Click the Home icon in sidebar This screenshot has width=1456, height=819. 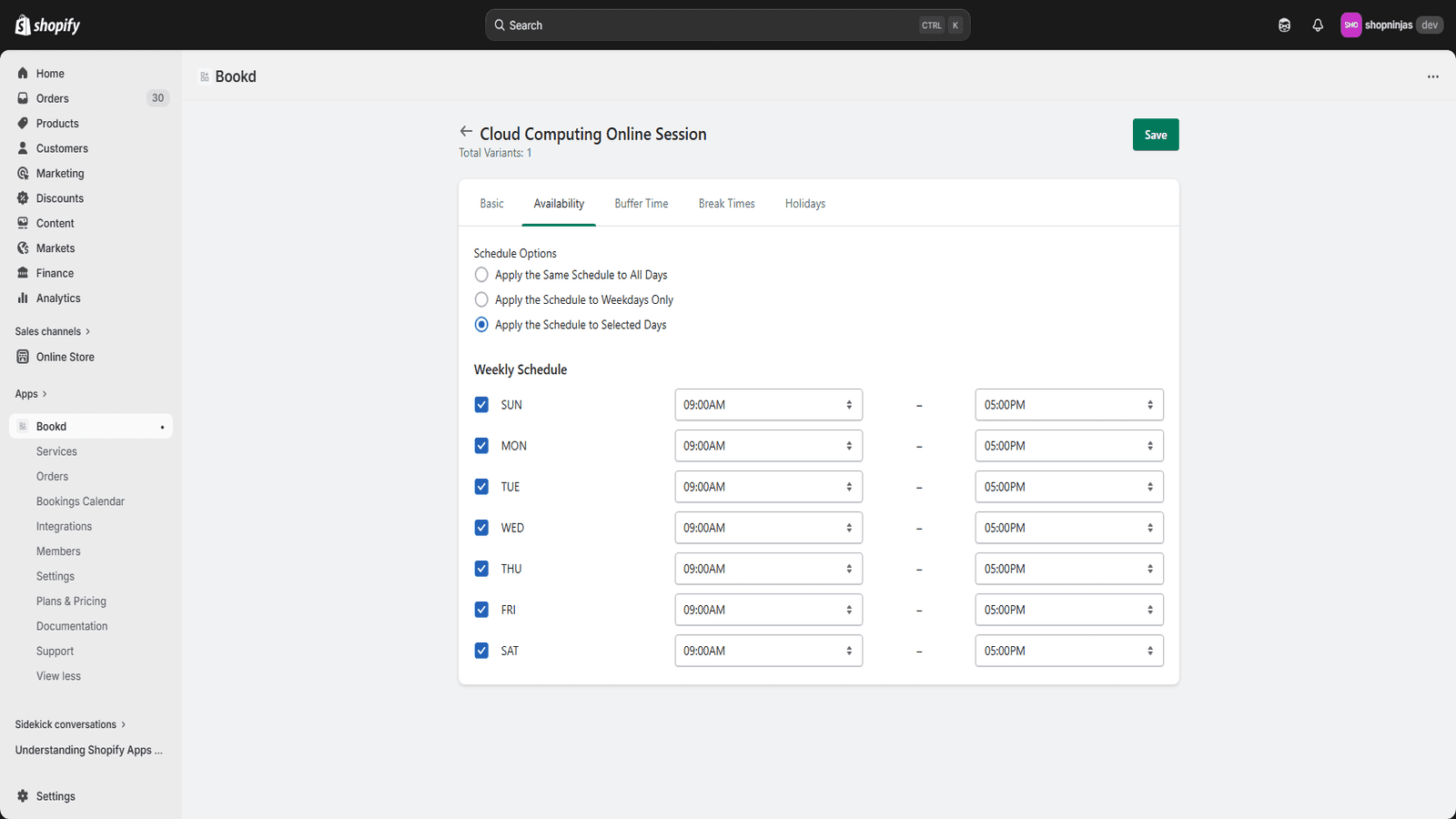coord(23,74)
